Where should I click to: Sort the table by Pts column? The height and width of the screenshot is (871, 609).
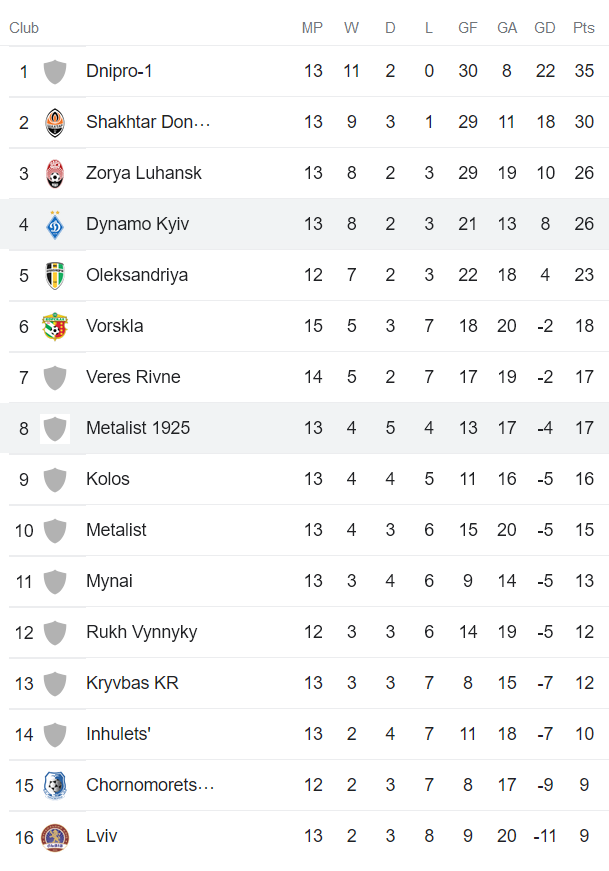coord(583,28)
